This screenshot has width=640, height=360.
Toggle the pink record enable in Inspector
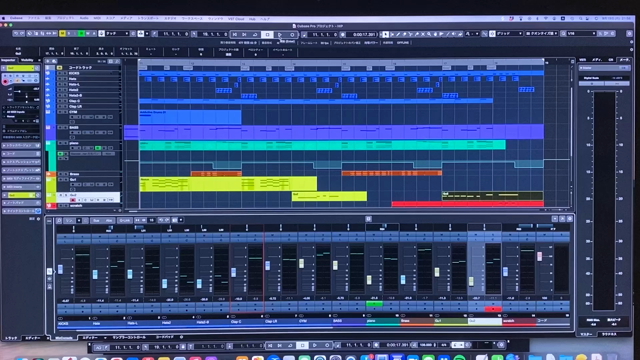coord(6,82)
